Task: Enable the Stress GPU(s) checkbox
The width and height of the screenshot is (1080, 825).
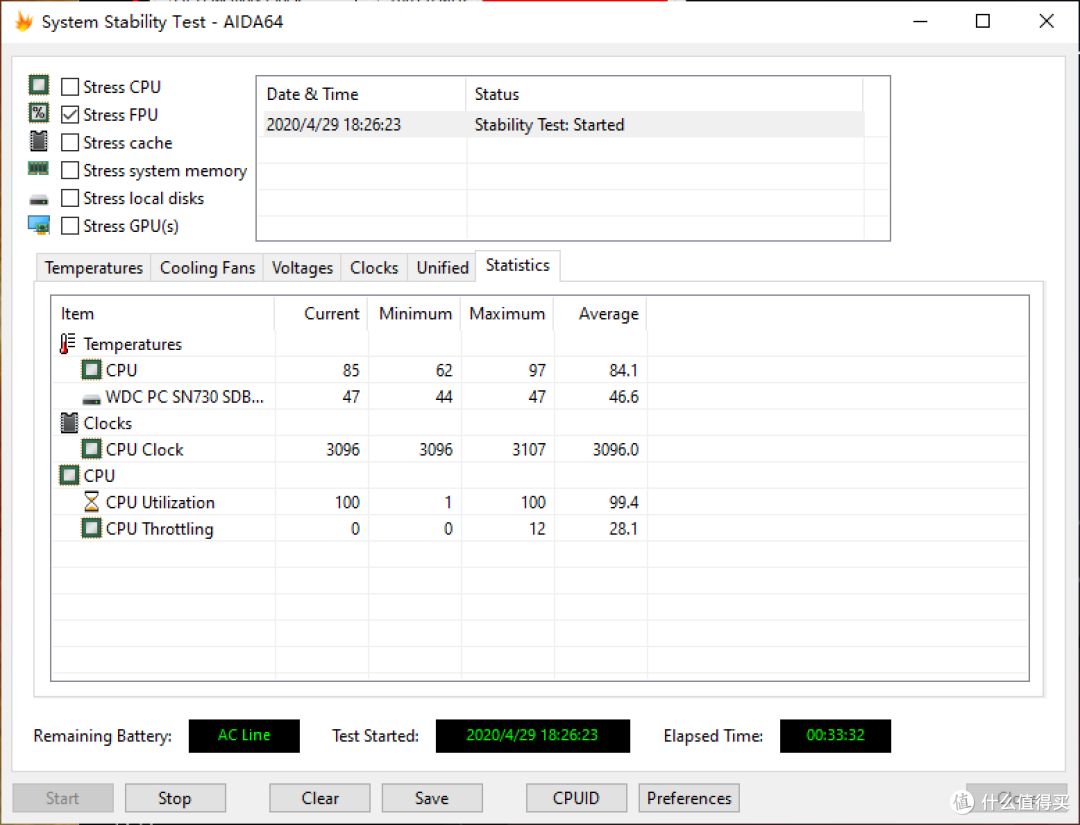Action: pos(70,226)
